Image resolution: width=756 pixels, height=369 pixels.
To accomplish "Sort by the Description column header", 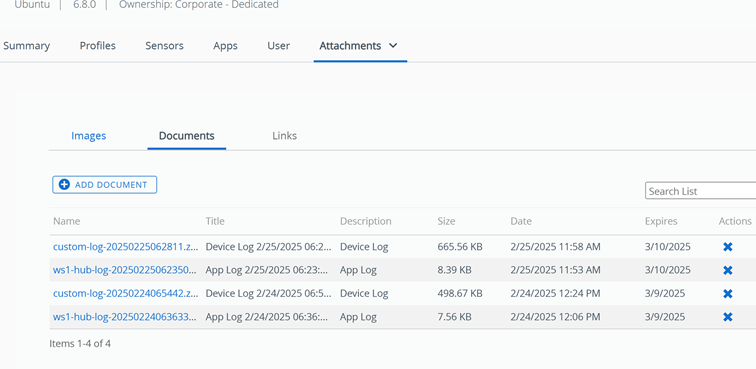I will 365,221.
